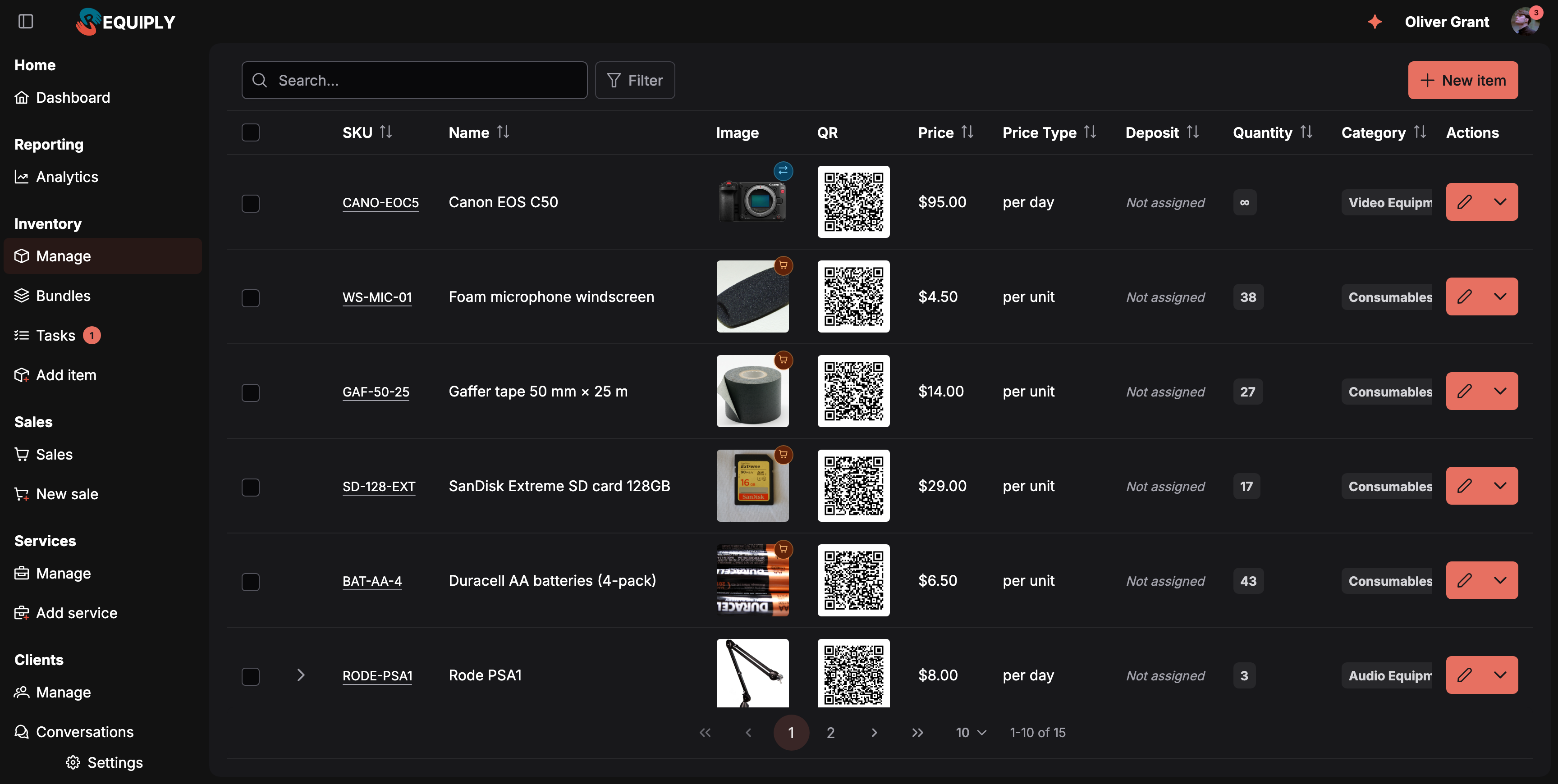The image size is (1558, 784).
Task: Open the CANO-EOC5 SKU link
Action: tap(380, 202)
